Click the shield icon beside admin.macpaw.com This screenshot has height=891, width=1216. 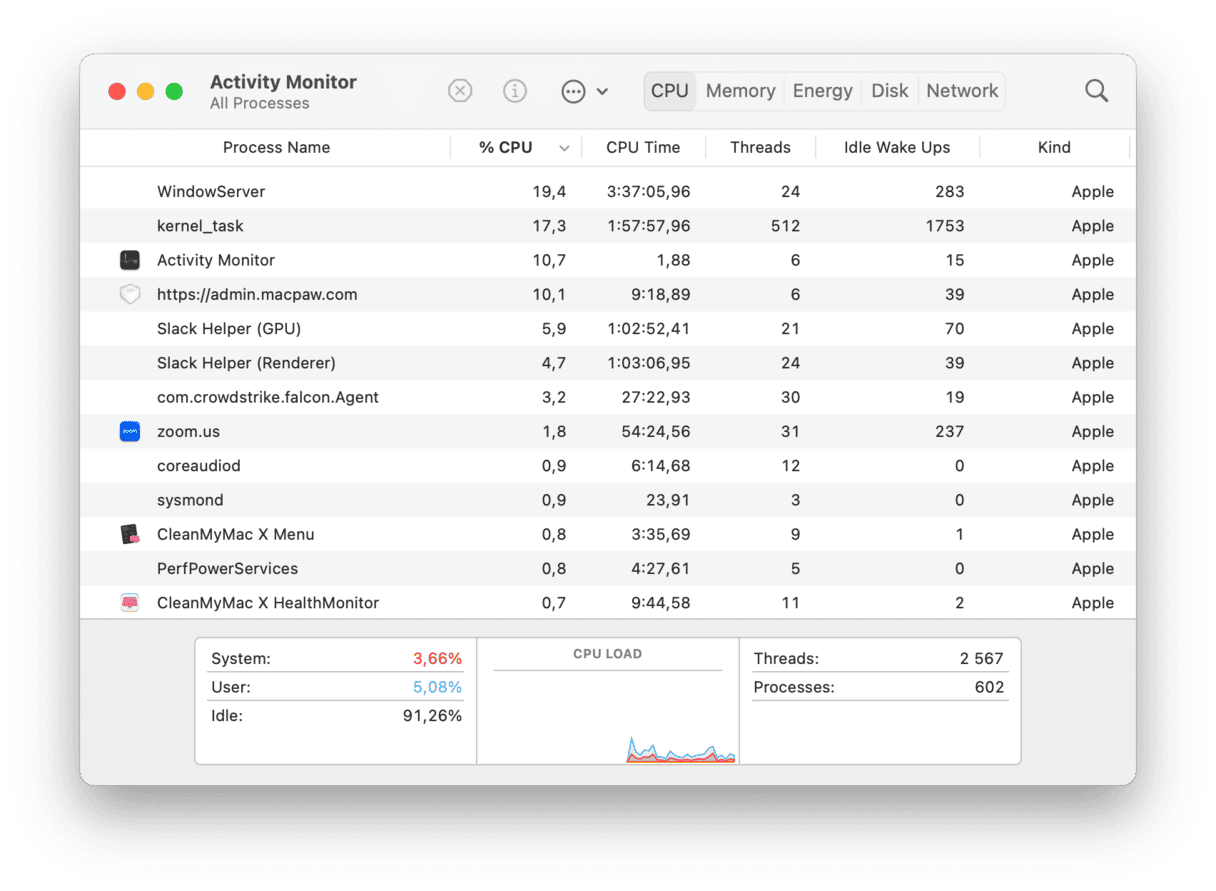(129, 294)
